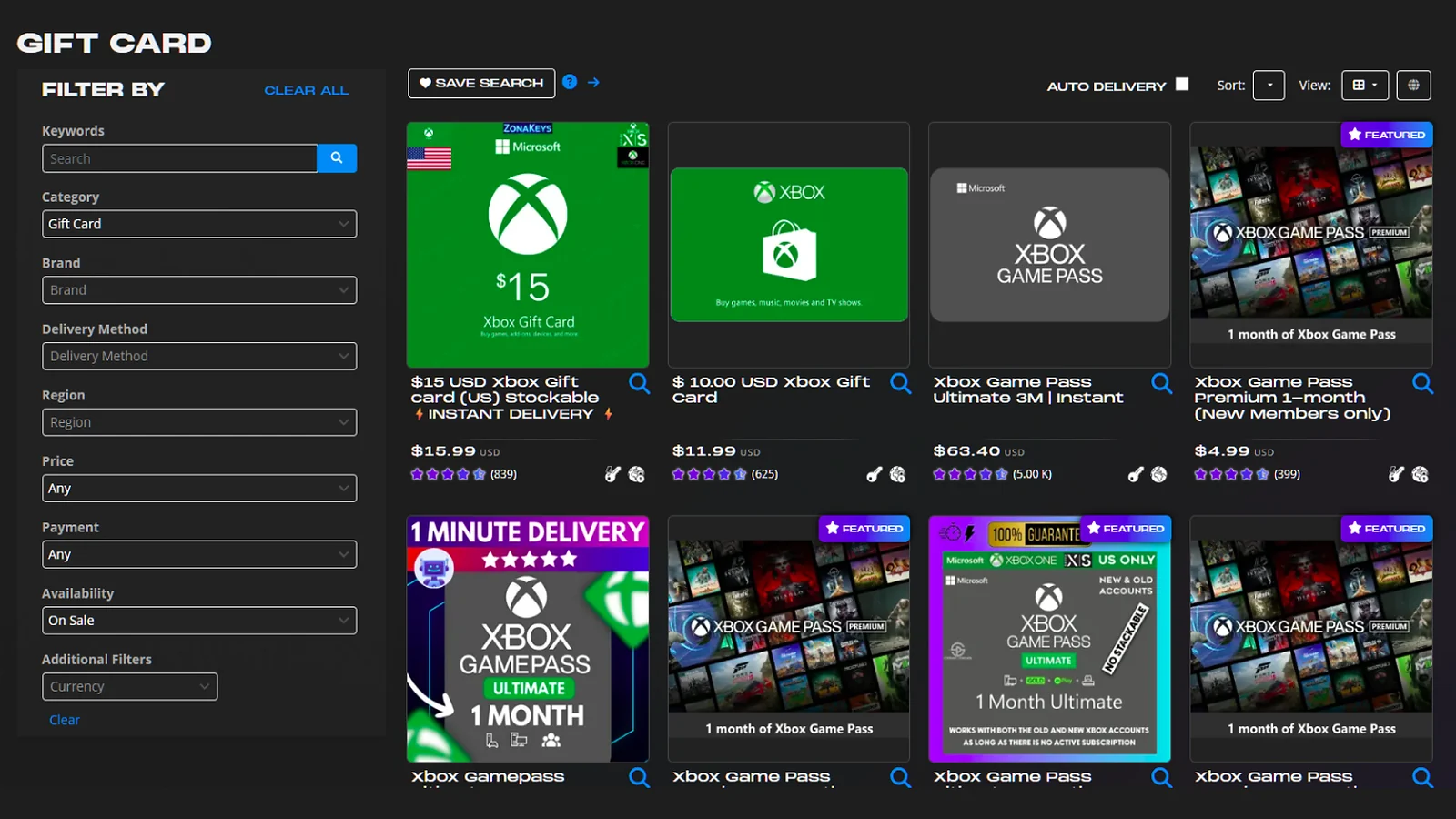
Task: Open the blue question mark help icon
Action: point(570,82)
